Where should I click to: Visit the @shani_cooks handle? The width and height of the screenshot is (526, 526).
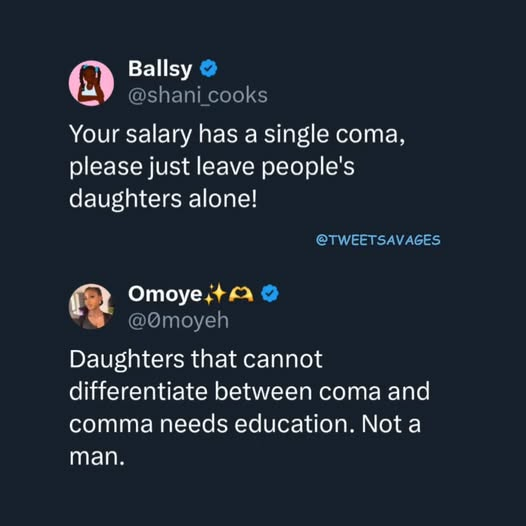(198, 95)
